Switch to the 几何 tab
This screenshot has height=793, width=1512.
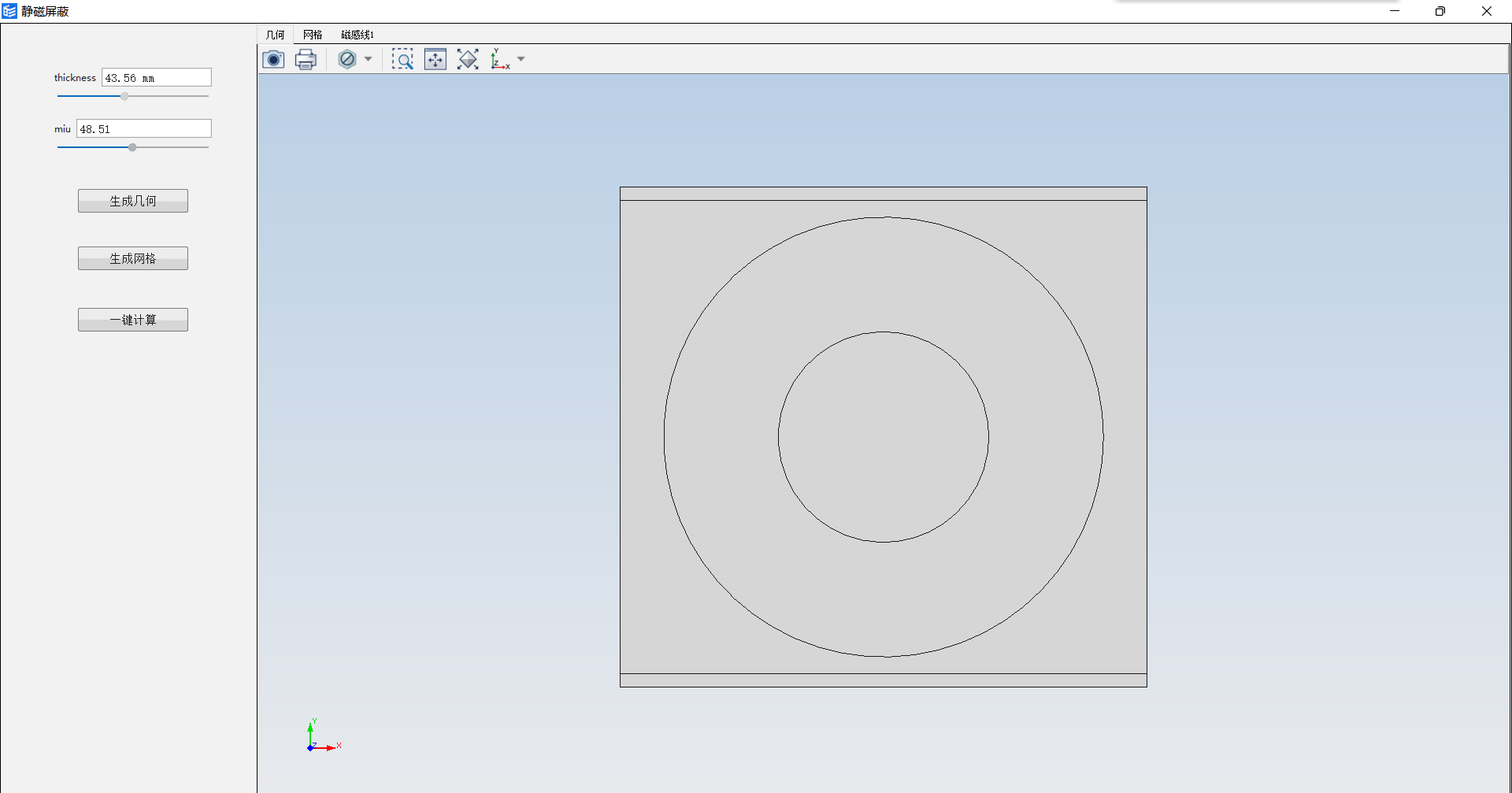tap(276, 35)
